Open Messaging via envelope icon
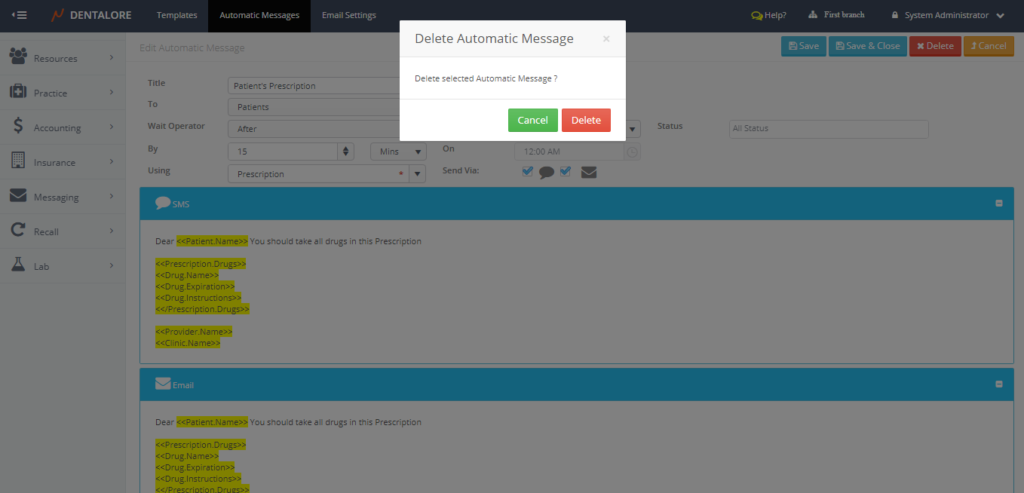 pyautogui.click(x=18, y=196)
